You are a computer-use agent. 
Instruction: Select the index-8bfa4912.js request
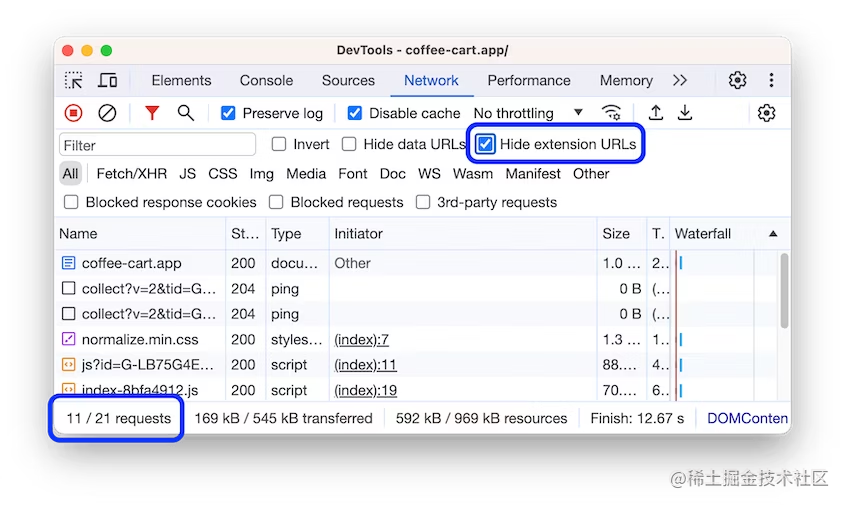[x=417, y=390]
